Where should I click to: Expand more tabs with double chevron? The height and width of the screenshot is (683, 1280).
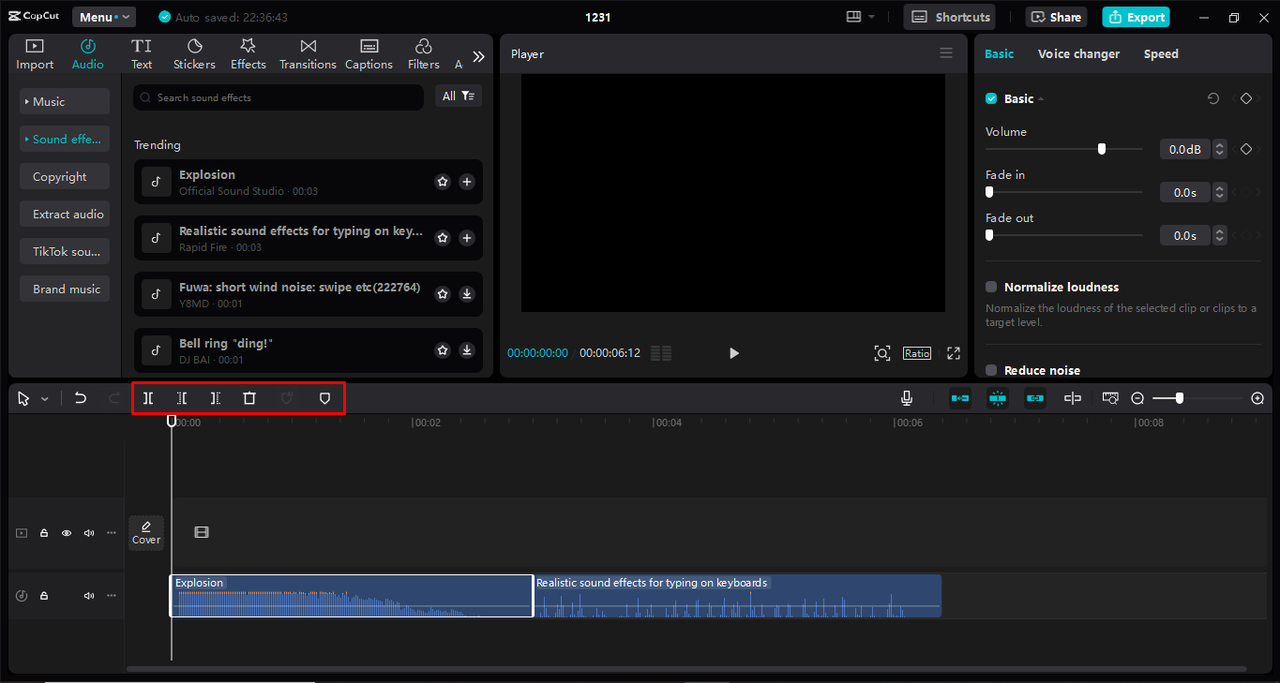click(x=478, y=57)
